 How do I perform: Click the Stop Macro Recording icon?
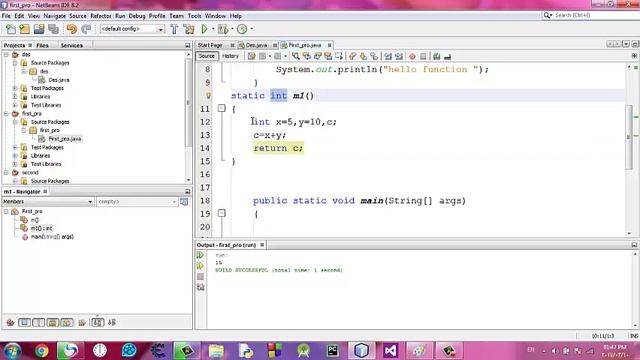click(423, 56)
